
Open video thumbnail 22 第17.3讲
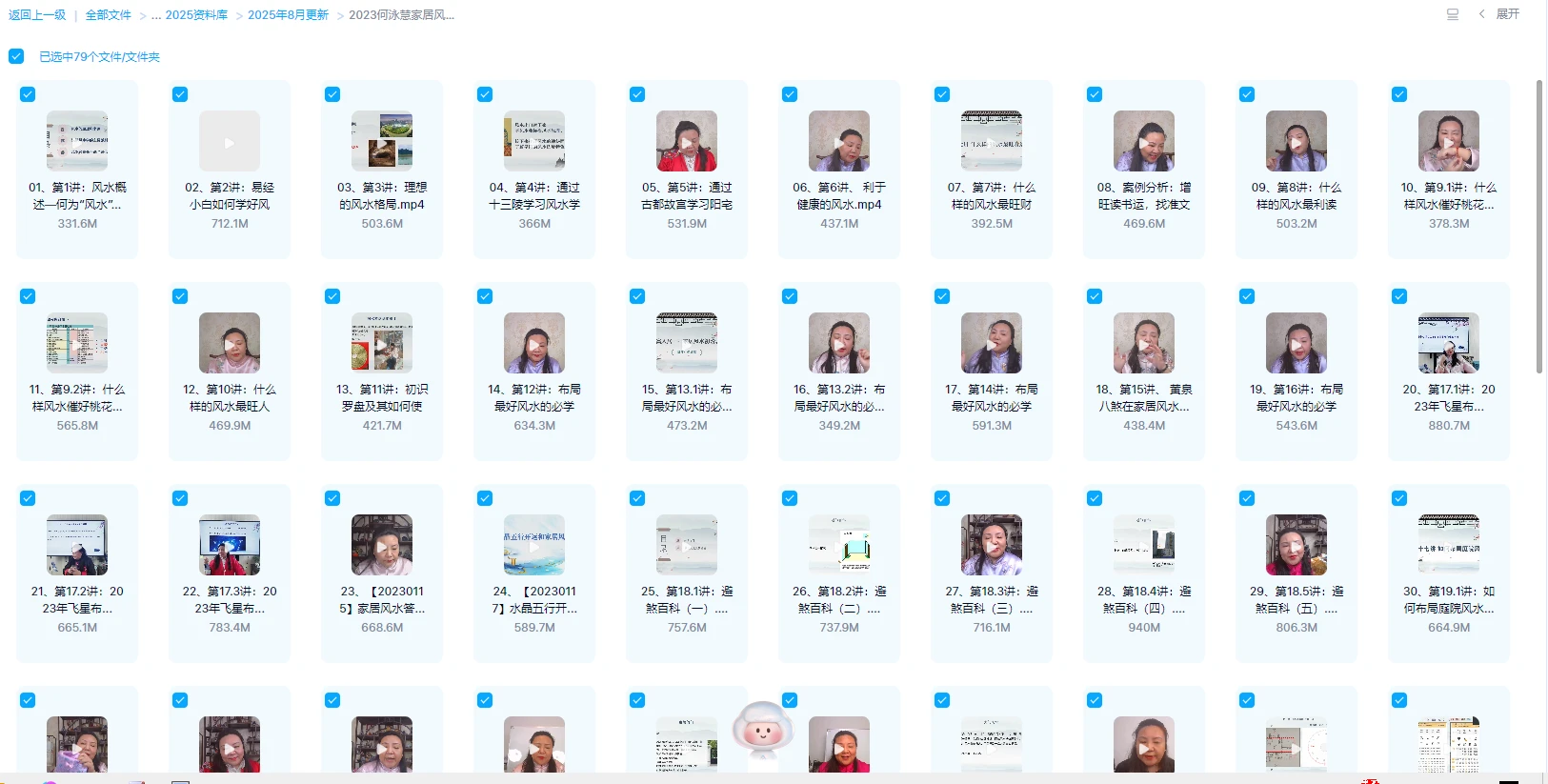coord(230,545)
